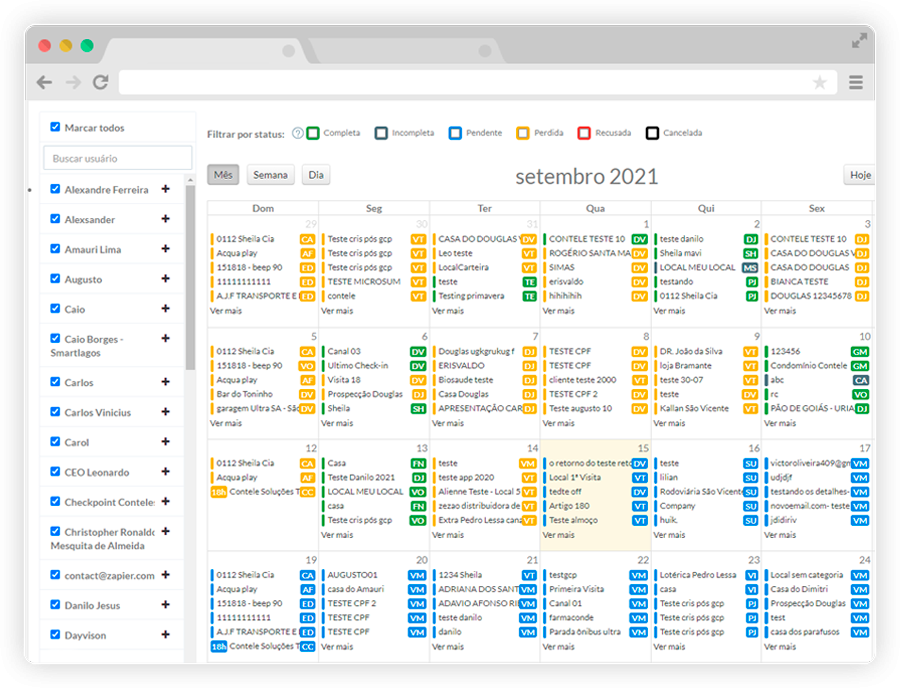The width and height of the screenshot is (900, 688).
Task: Click the fullscreen expand arrows icon
Action: [859, 41]
